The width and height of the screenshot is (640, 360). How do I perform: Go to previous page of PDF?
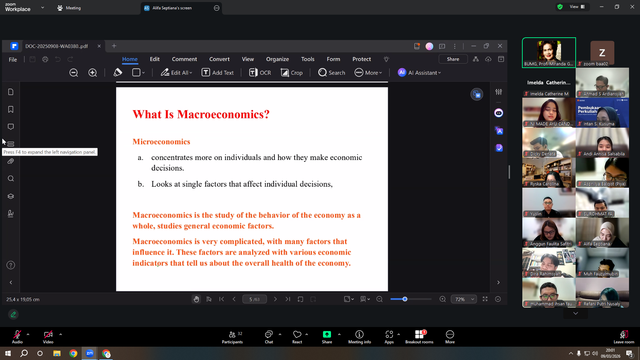(x=234, y=299)
